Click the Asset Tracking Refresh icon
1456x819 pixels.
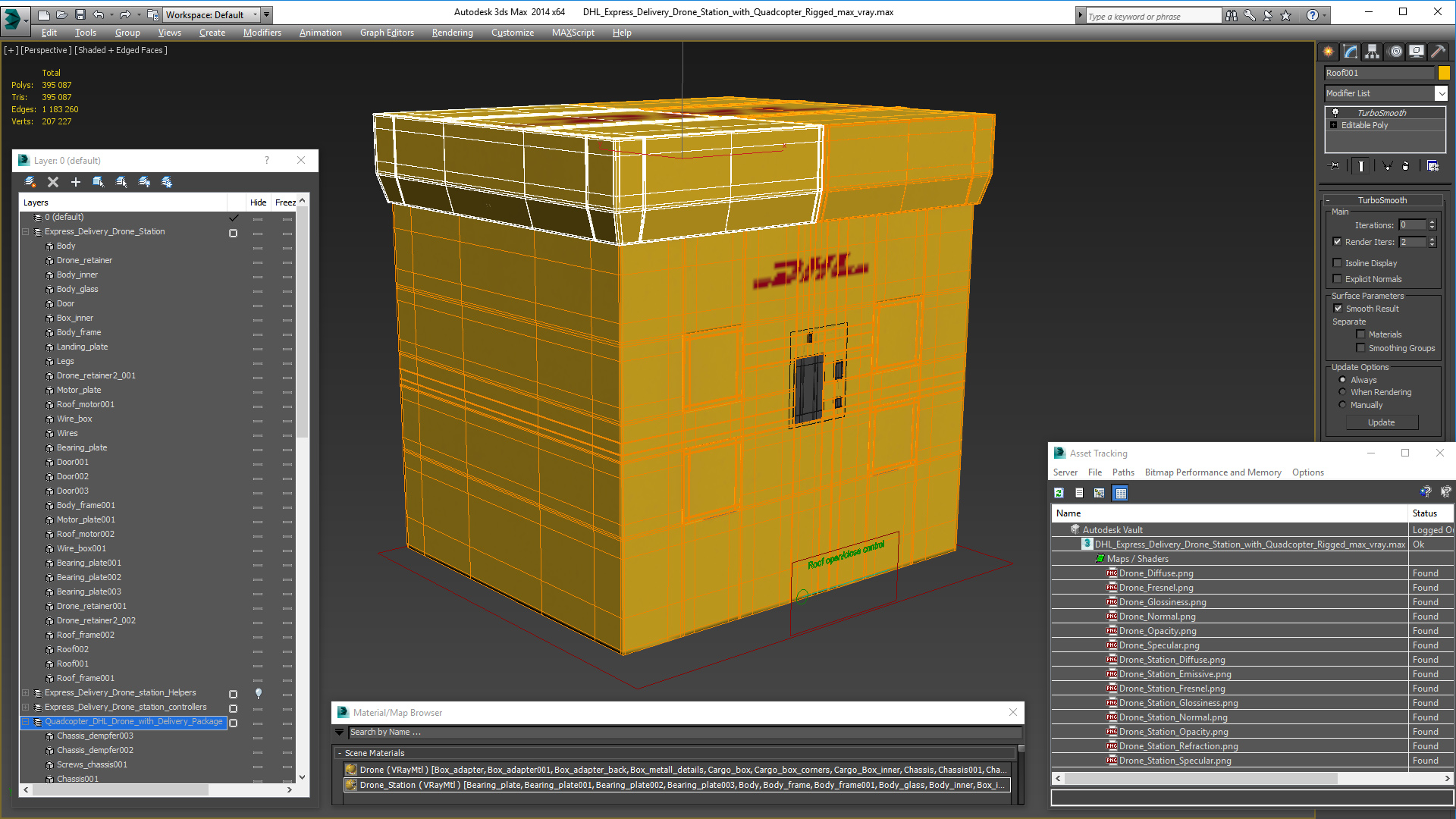(1059, 493)
